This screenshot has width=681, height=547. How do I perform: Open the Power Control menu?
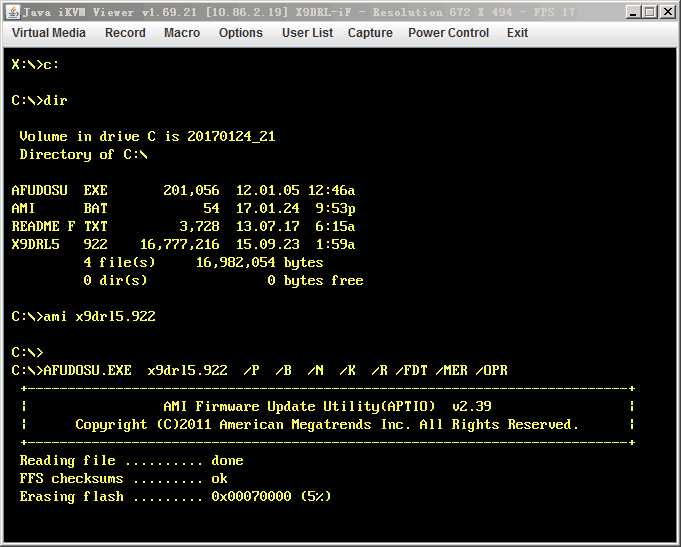449,33
